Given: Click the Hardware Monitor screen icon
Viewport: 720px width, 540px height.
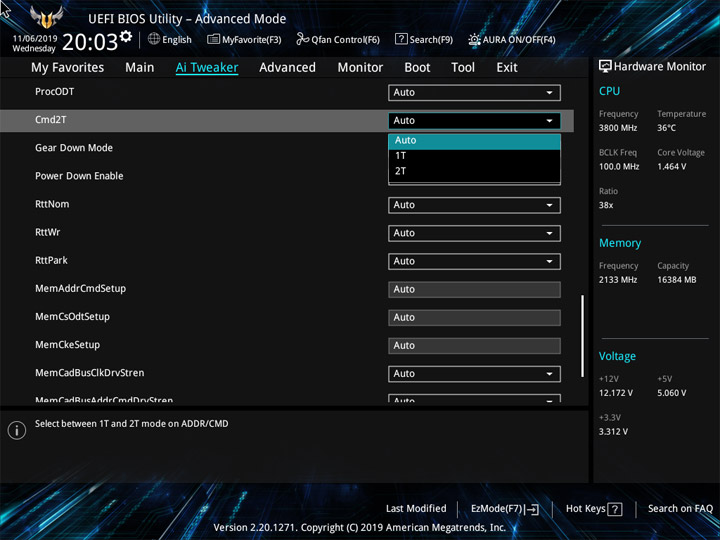Looking at the screenshot, I should (605, 66).
